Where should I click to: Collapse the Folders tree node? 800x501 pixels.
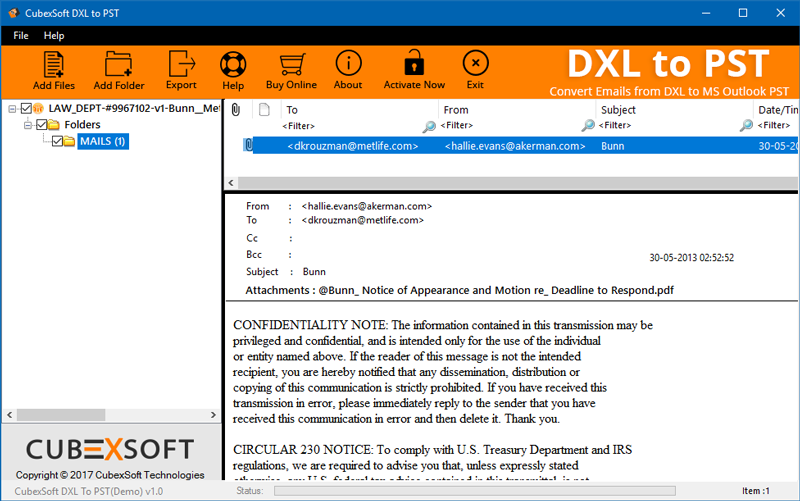(28, 125)
